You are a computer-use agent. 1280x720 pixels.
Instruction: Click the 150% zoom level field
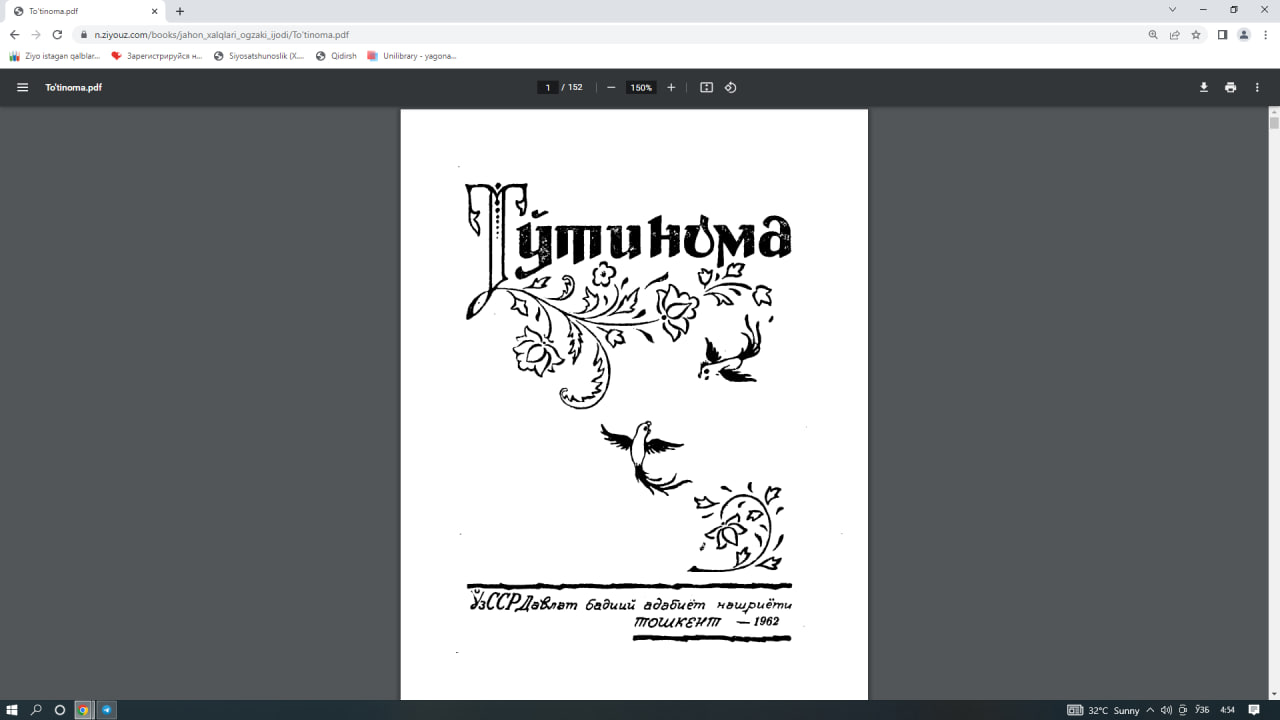click(640, 87)
